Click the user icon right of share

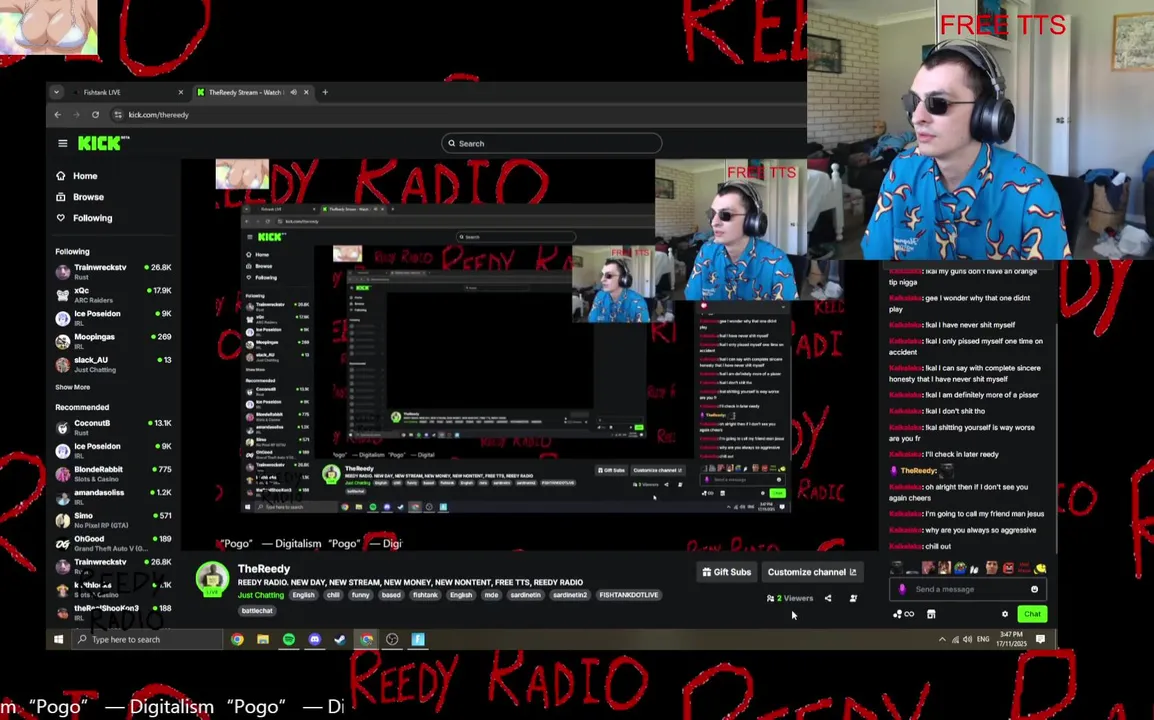(x=853, y=599)
